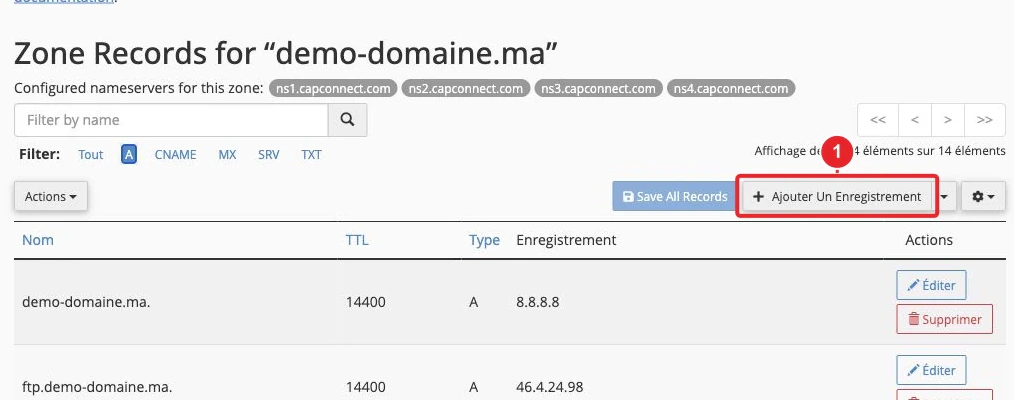Click the 46.4.24.98 record value
Screen dimensions: 1014x400
click(550, 387)
